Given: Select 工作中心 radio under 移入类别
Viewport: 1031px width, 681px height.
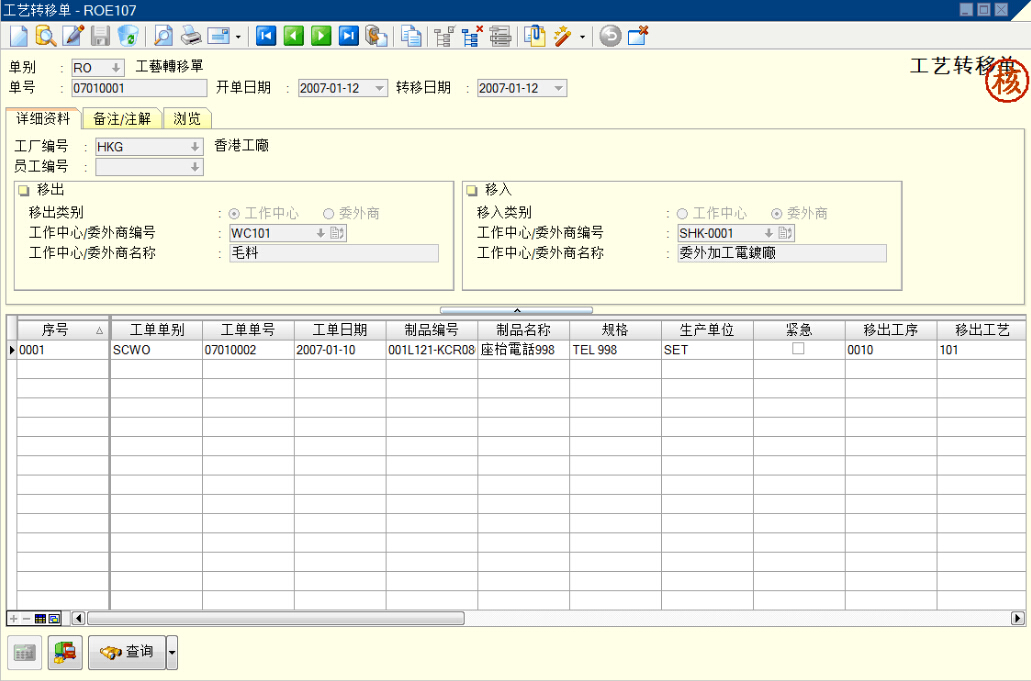Looking at the screenshot, I should click(x=683, y=214).
